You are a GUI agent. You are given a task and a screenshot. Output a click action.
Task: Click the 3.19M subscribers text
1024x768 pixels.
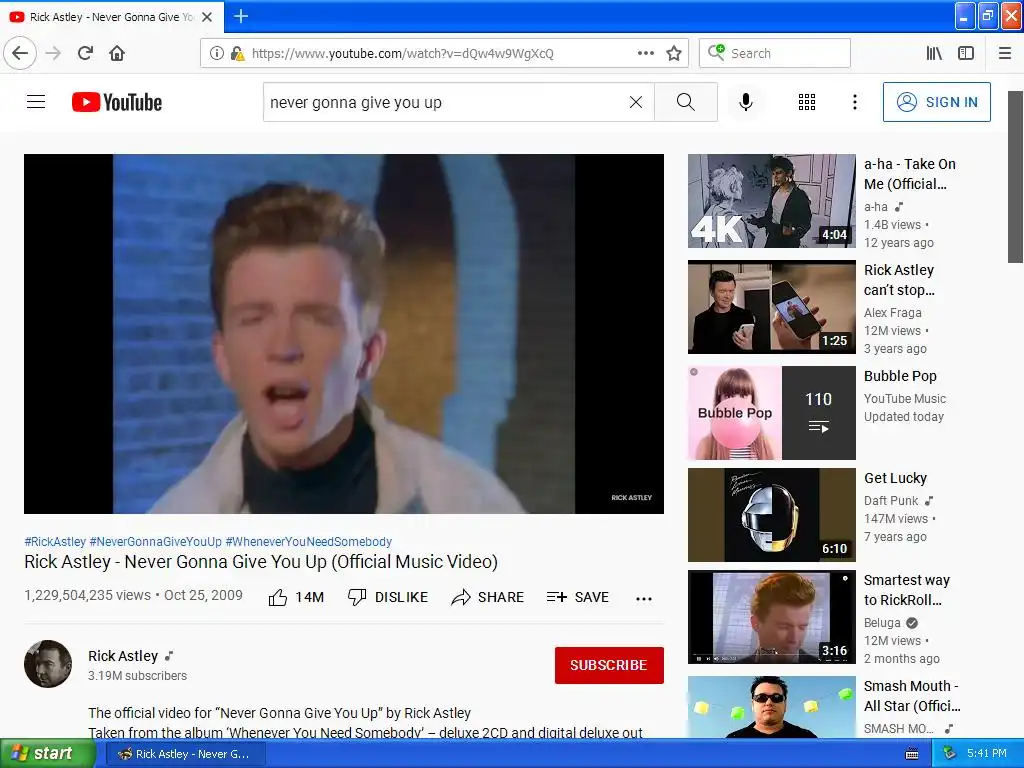137,675
